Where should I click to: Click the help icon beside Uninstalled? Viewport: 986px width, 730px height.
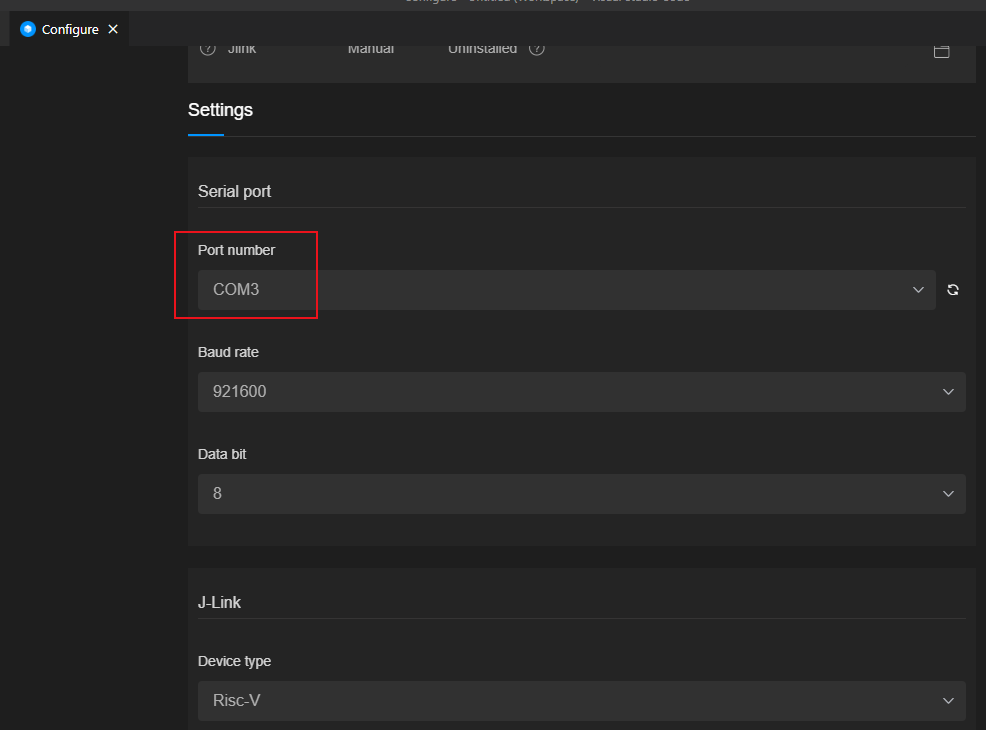tap(536, 48)
